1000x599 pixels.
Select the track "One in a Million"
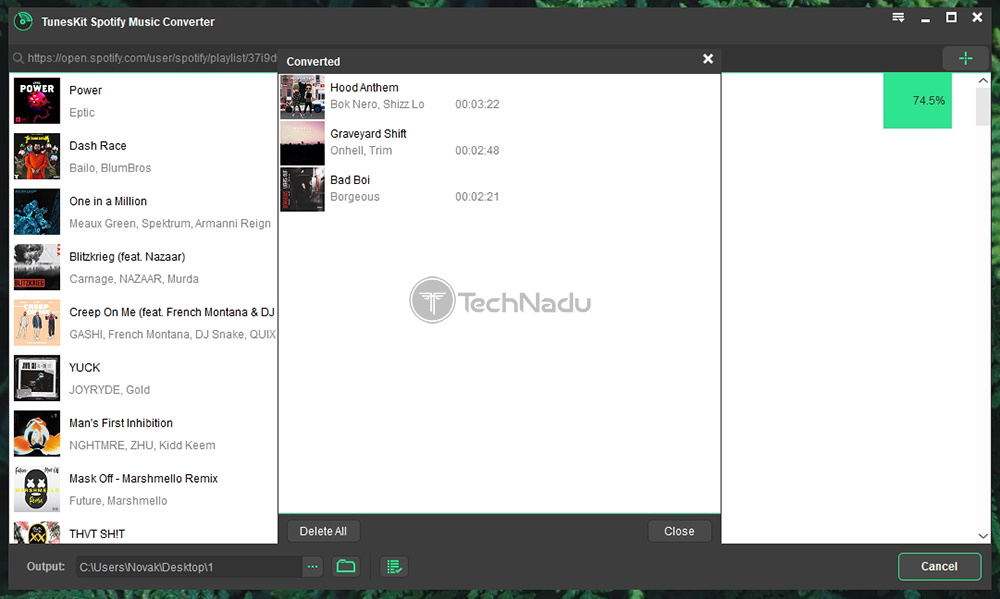point(108,202)
